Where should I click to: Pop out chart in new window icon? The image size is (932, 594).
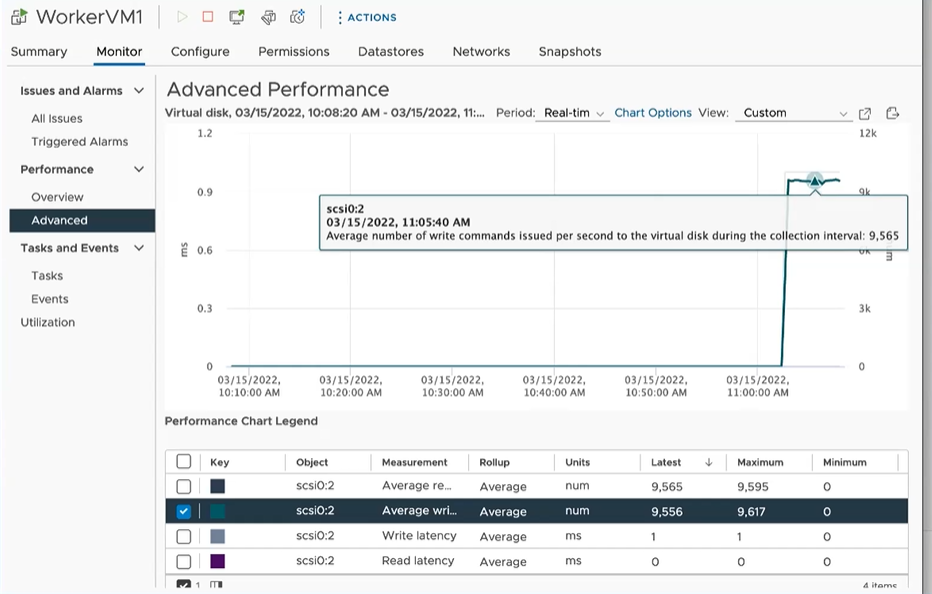866,113
